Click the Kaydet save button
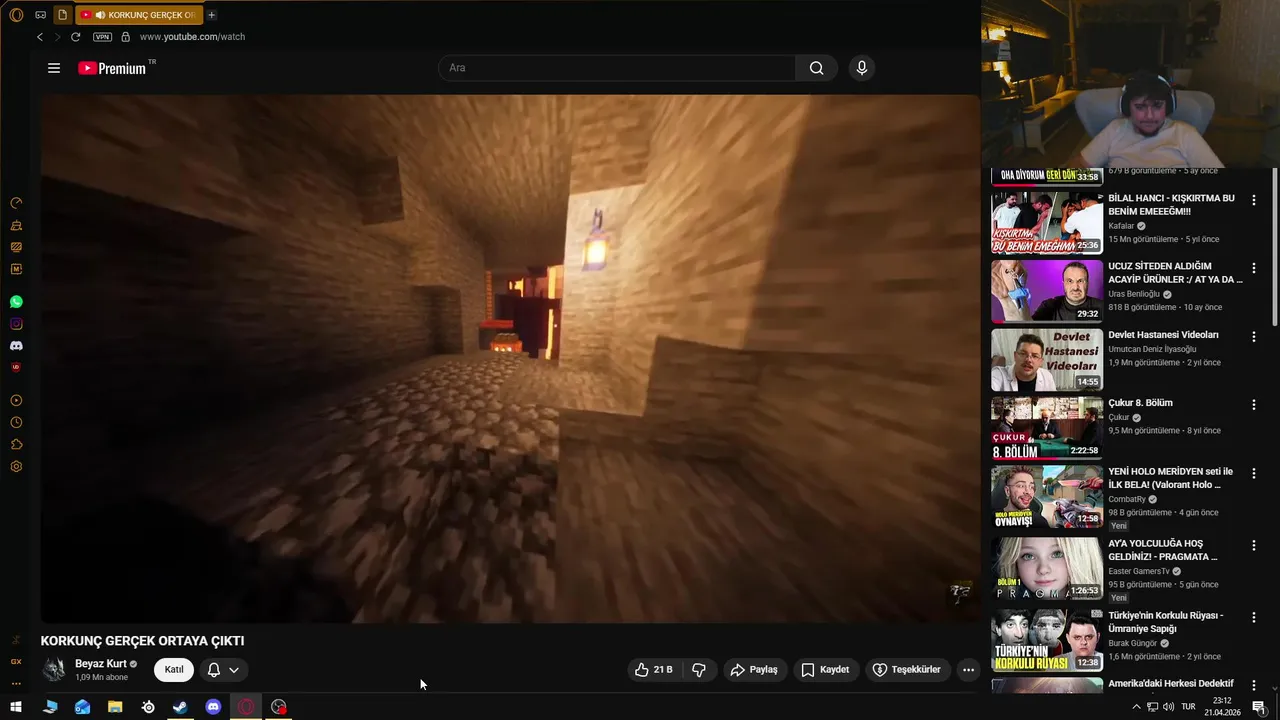1280x720 pixels. 825,670
